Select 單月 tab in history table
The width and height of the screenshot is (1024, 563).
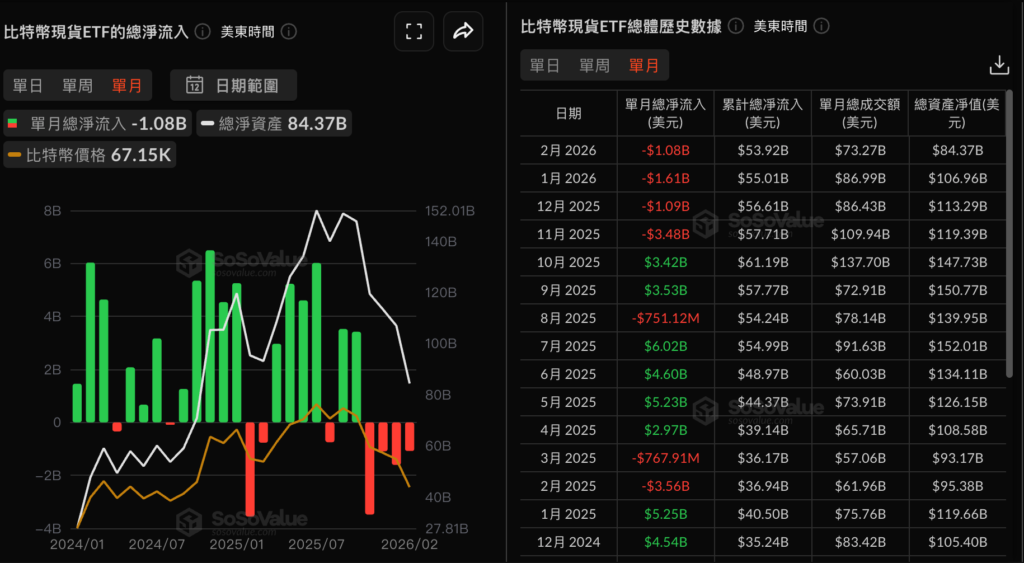(644, 65)
